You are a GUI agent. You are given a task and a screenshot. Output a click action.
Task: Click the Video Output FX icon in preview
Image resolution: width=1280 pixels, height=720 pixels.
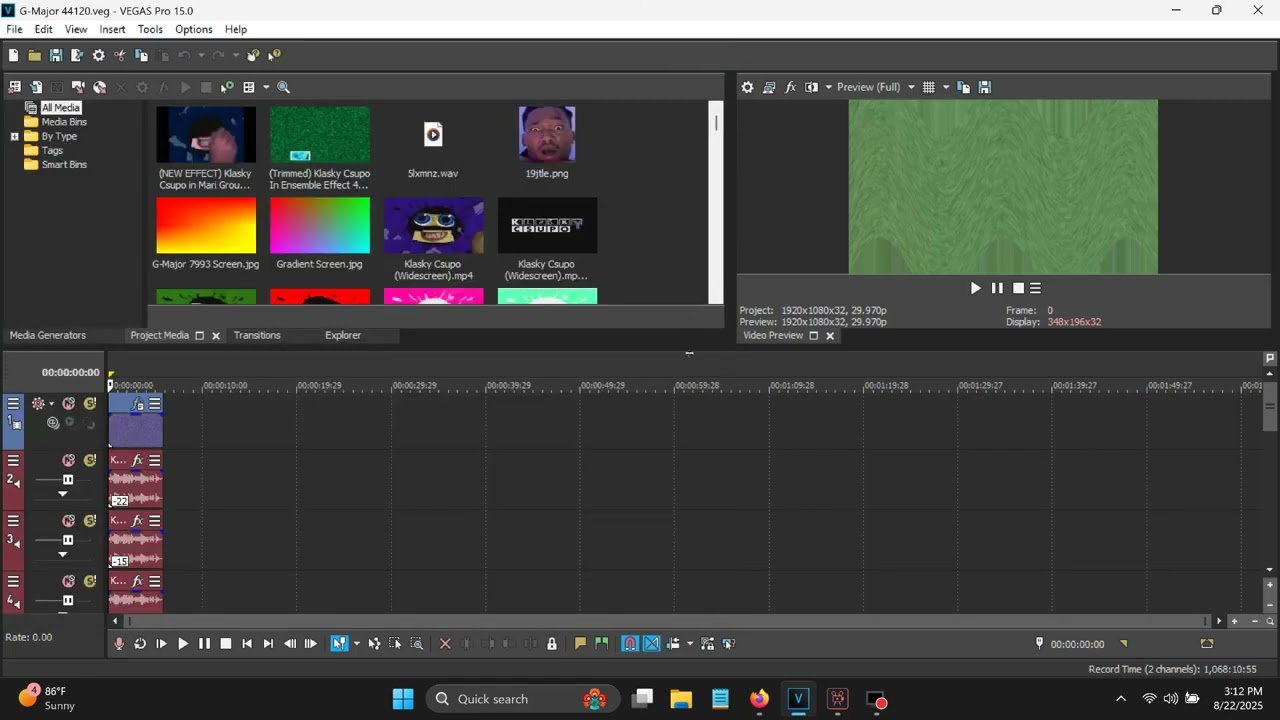[x=790, y=87]
